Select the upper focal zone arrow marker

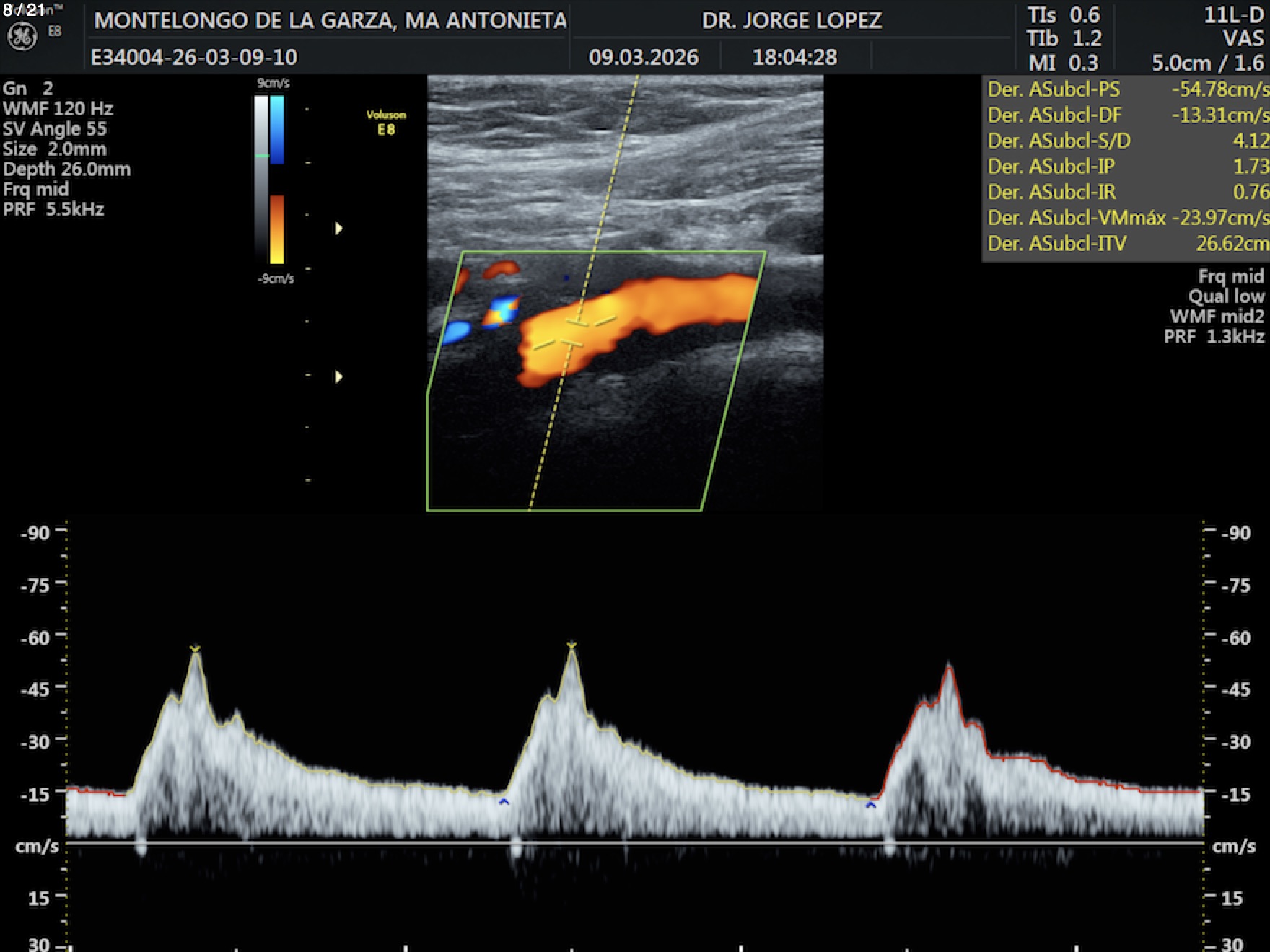pos(338,229)
